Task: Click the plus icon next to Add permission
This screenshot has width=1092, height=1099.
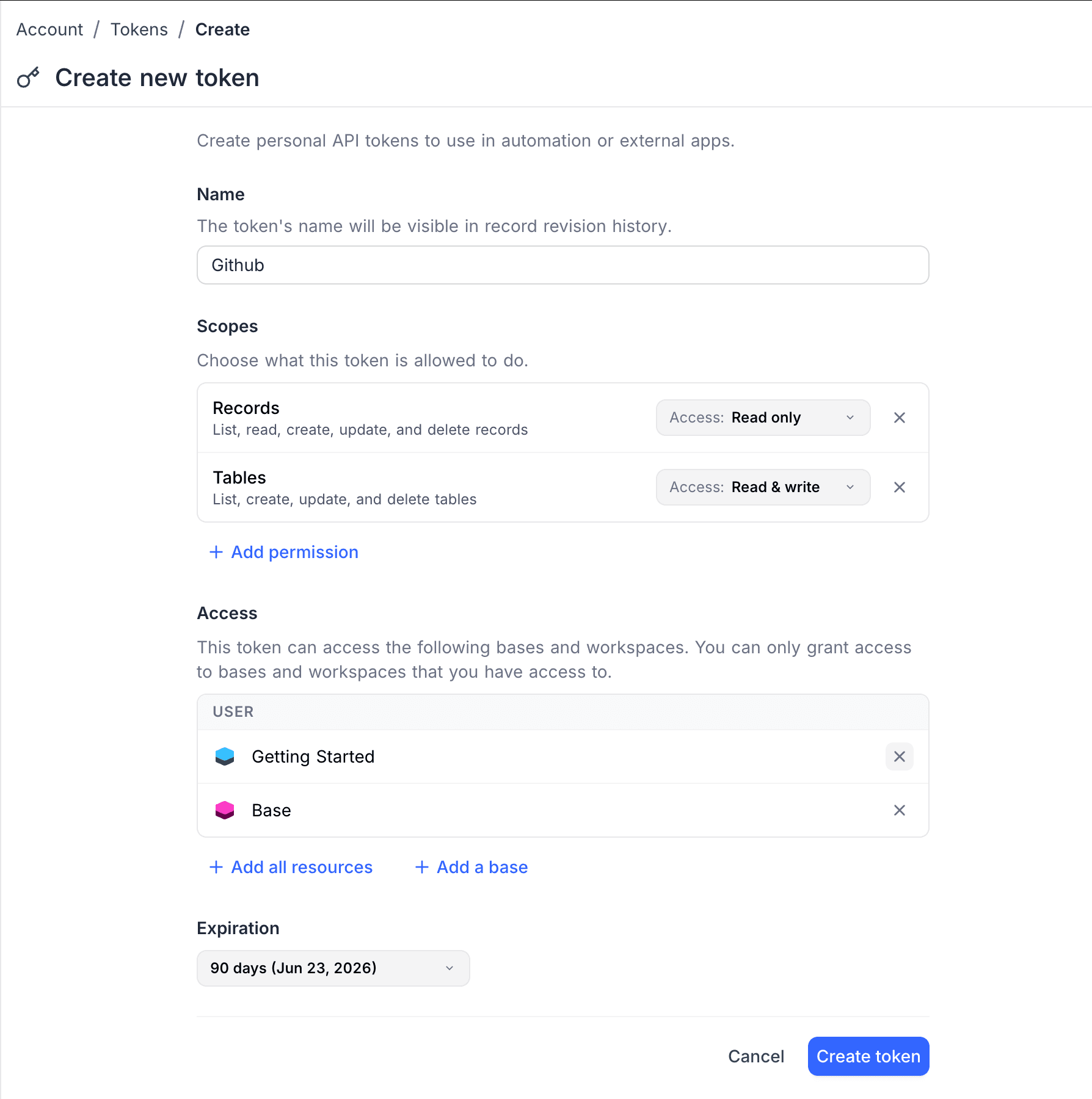Action: click(217, 552)
